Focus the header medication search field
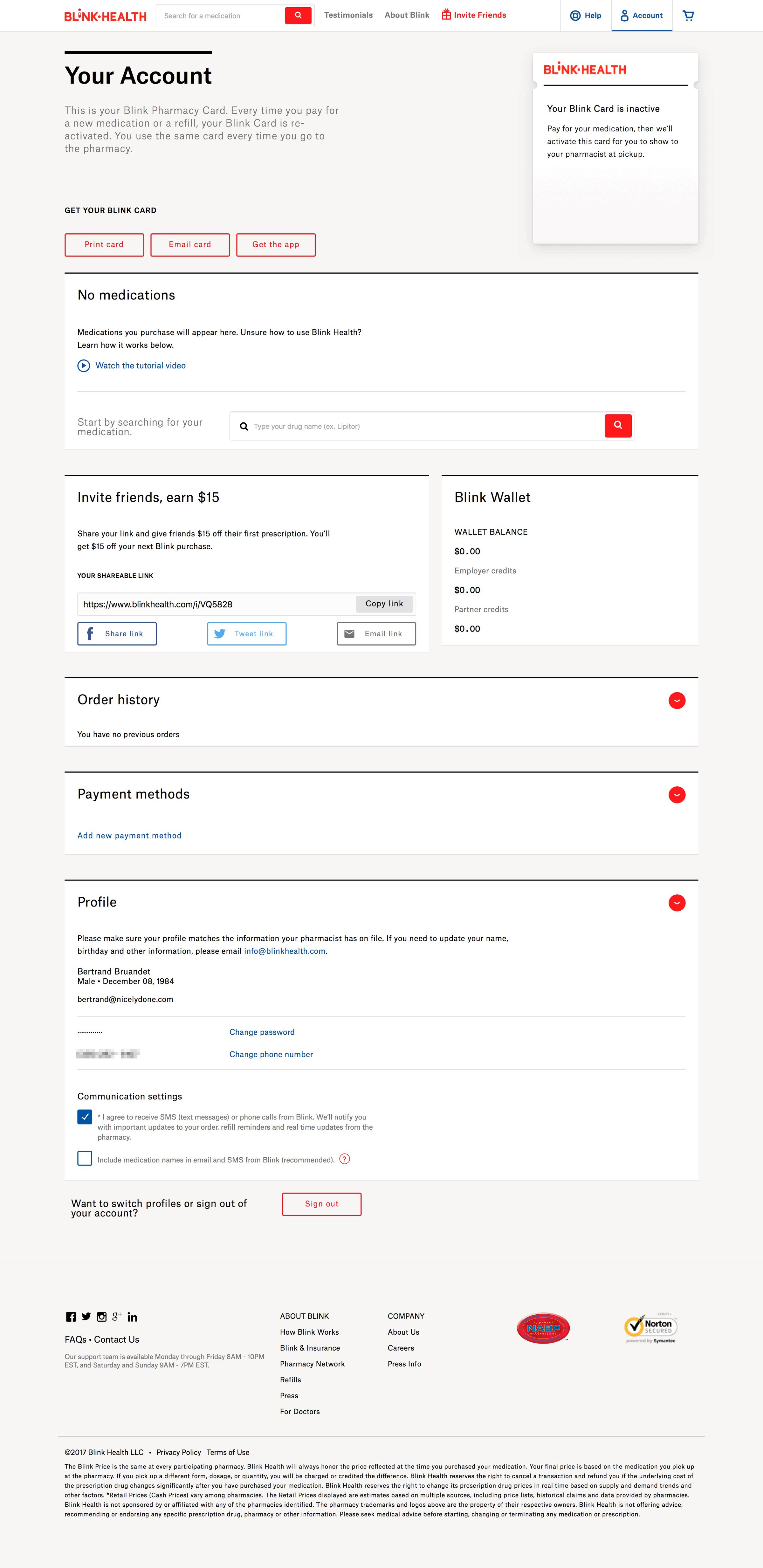763x1568 pixels. click(220, 16)
